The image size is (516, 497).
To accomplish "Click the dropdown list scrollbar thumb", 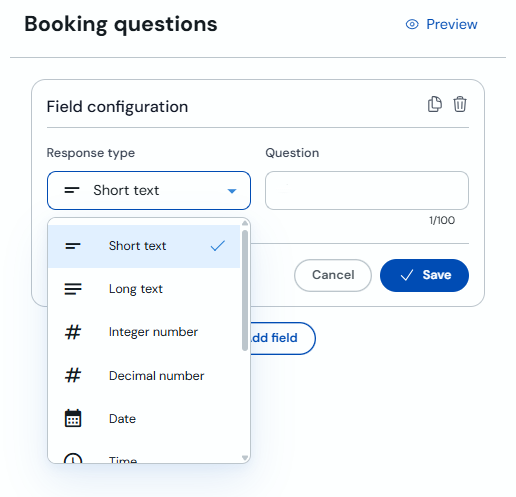I will [x=245, y=290].
